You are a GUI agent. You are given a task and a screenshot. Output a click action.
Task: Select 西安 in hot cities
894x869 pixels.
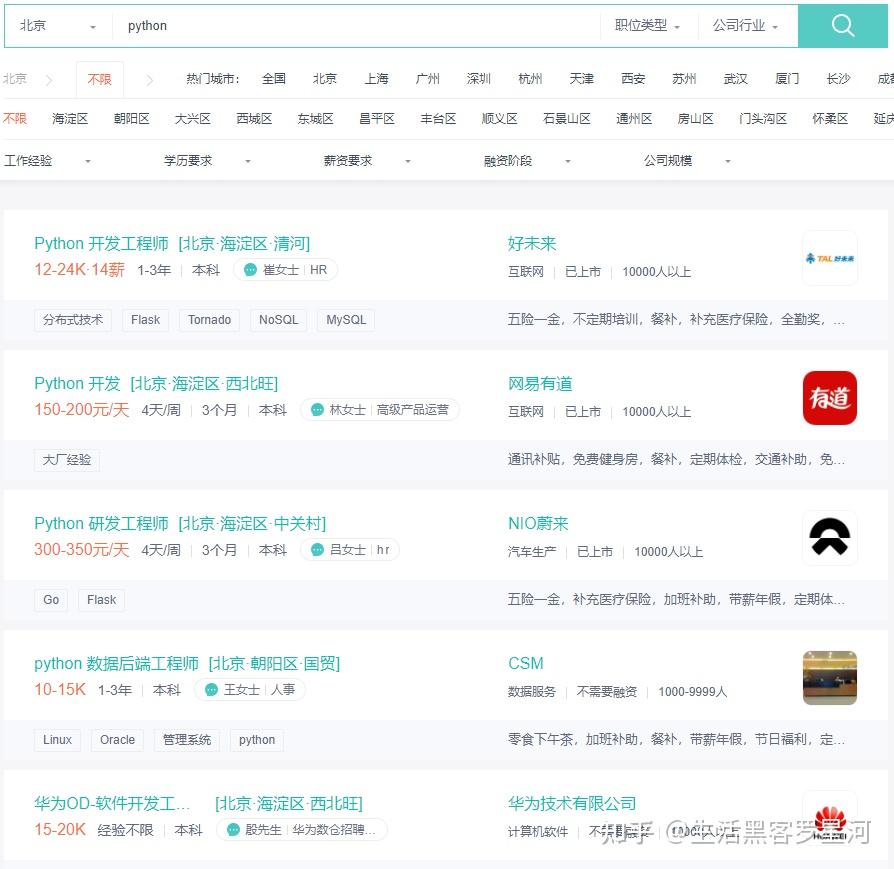click(633, 79)
